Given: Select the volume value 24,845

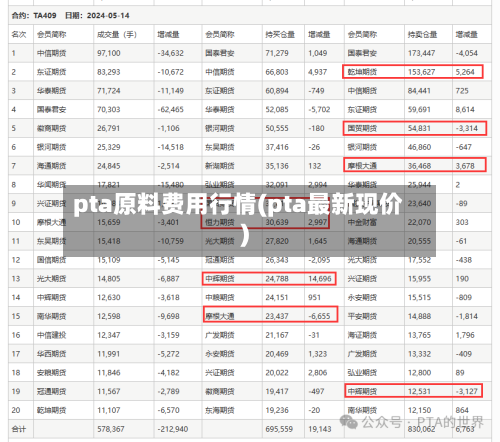Looking at the screenshot, I should [109, 166].
